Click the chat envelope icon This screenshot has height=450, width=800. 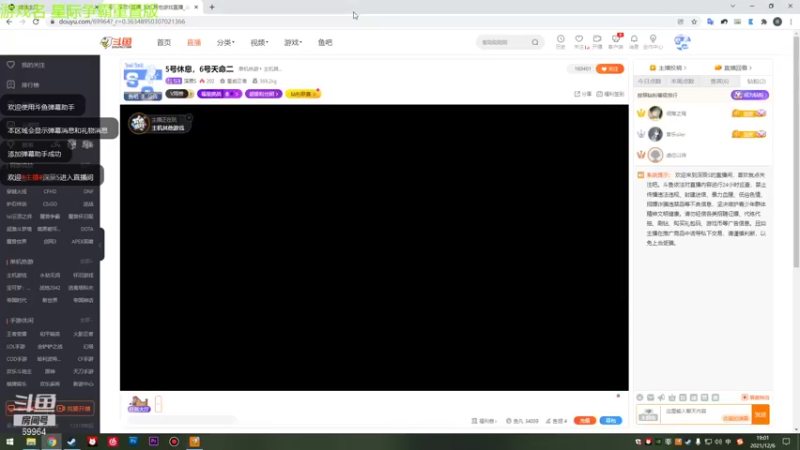[651, 397]
